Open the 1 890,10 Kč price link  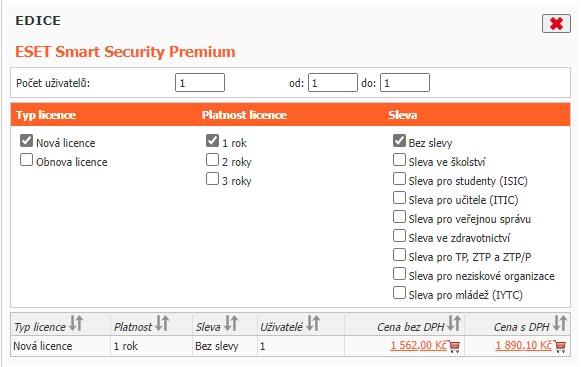(524, 345)
